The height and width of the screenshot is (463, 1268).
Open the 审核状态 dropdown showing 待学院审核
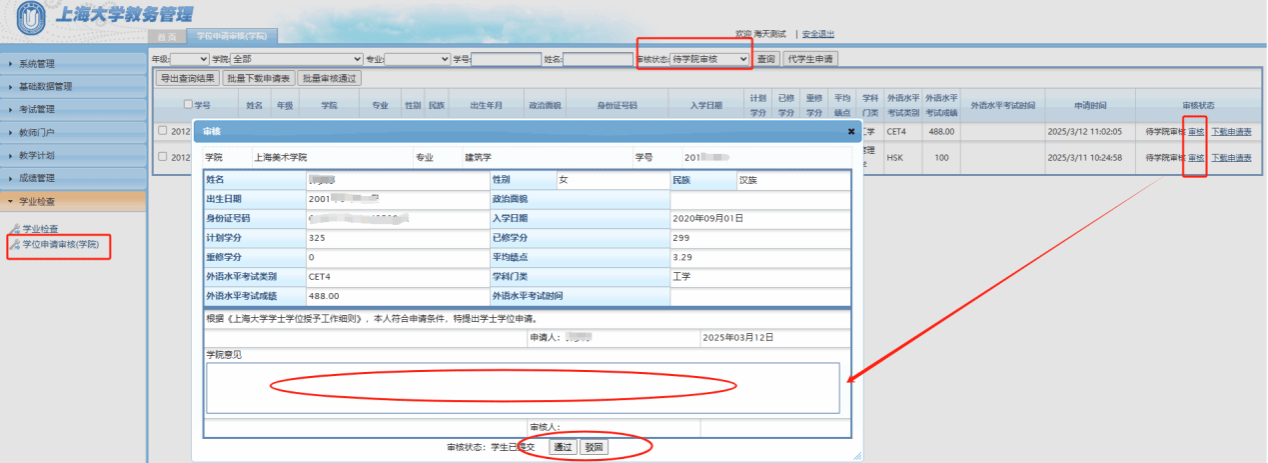[x=709, y=60]
